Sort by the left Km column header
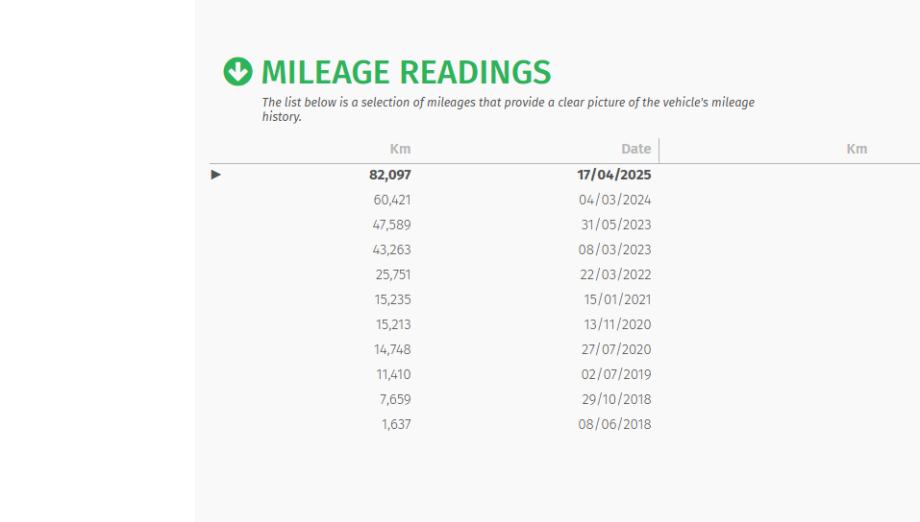920x522 pixels. 400,149
